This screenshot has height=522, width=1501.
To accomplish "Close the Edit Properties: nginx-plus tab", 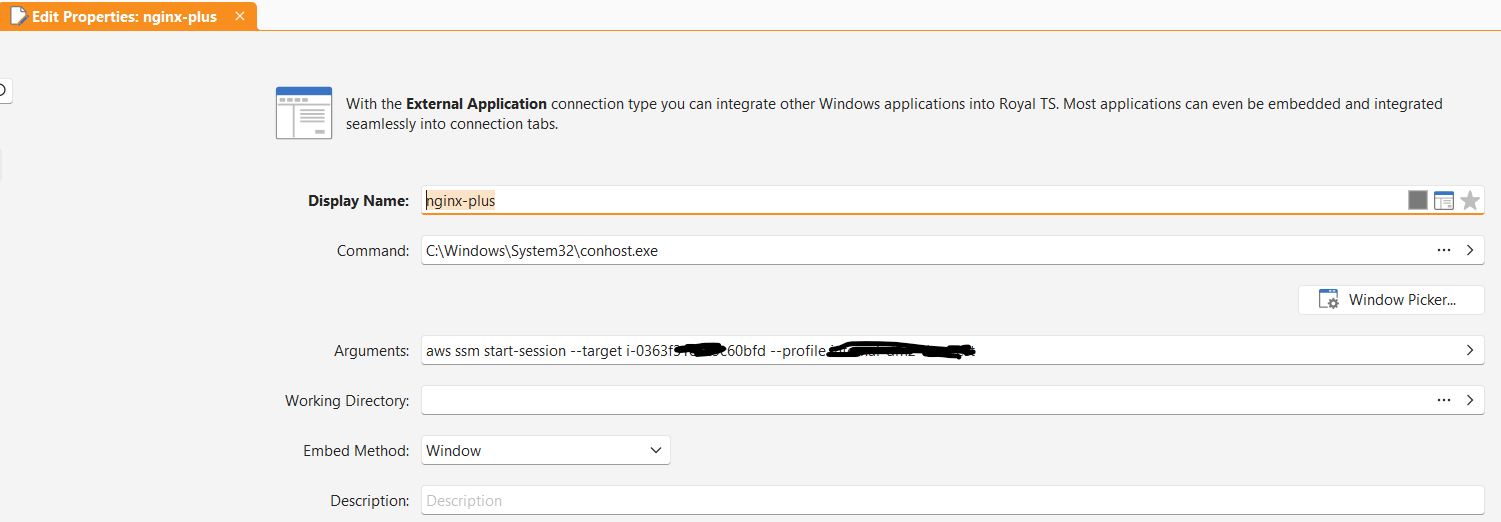I will pyautogui.click(x=239, y=17).
